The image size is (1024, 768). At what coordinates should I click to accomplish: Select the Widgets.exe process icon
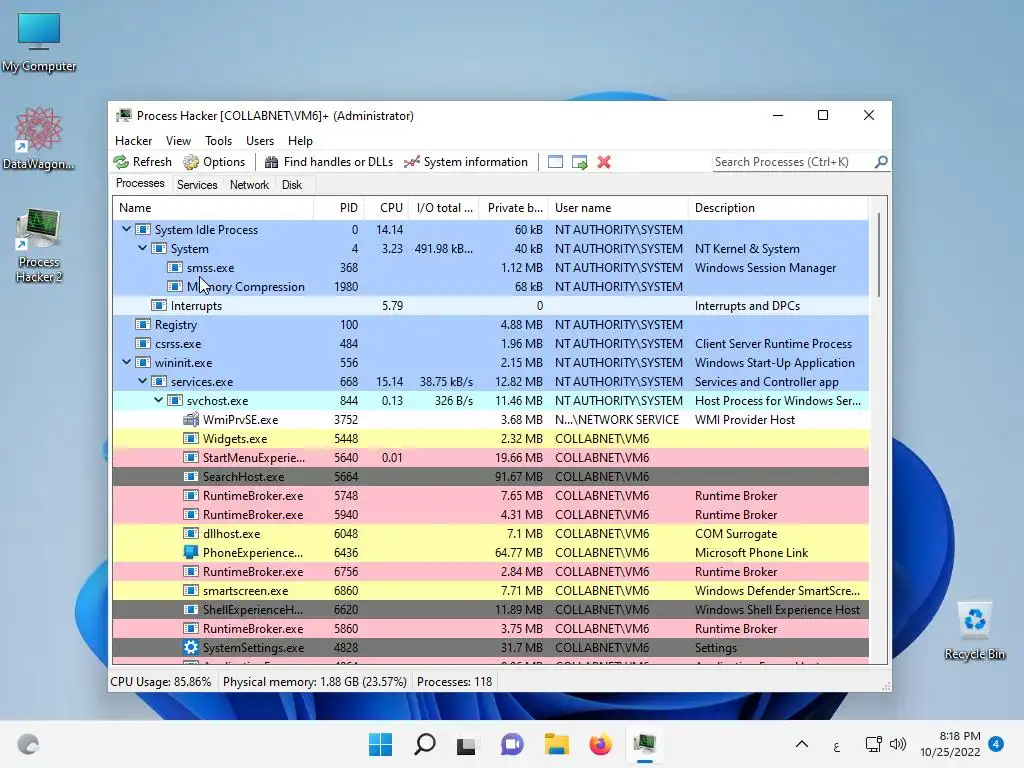point(191,438)
